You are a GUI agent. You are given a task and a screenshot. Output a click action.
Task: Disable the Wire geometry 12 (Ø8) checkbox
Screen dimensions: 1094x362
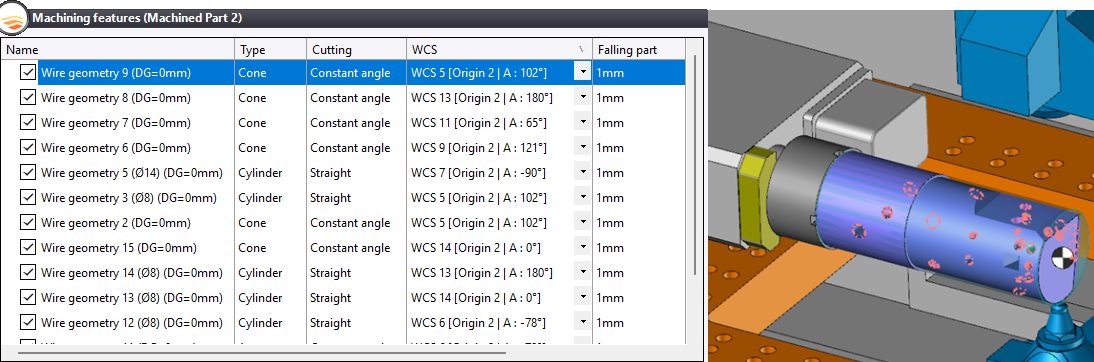28,323
